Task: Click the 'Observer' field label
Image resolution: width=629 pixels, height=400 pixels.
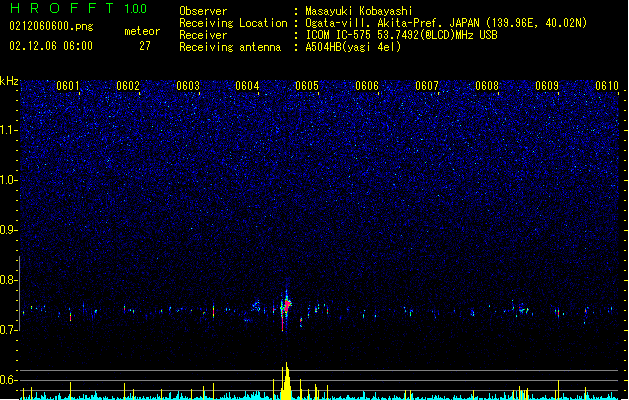Action: pyautogui.click(x=203, y=11)
